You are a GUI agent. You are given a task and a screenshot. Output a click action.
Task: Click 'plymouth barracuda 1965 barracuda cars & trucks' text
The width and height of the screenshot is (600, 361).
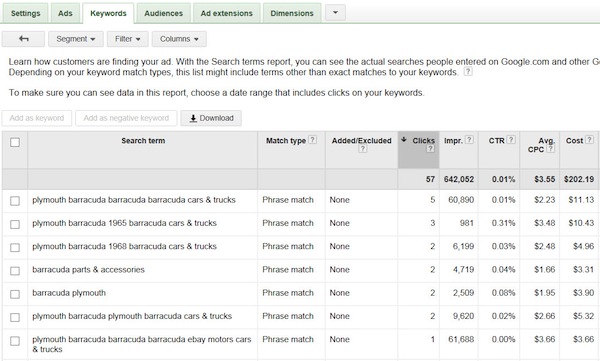click(x=124, y=223)
